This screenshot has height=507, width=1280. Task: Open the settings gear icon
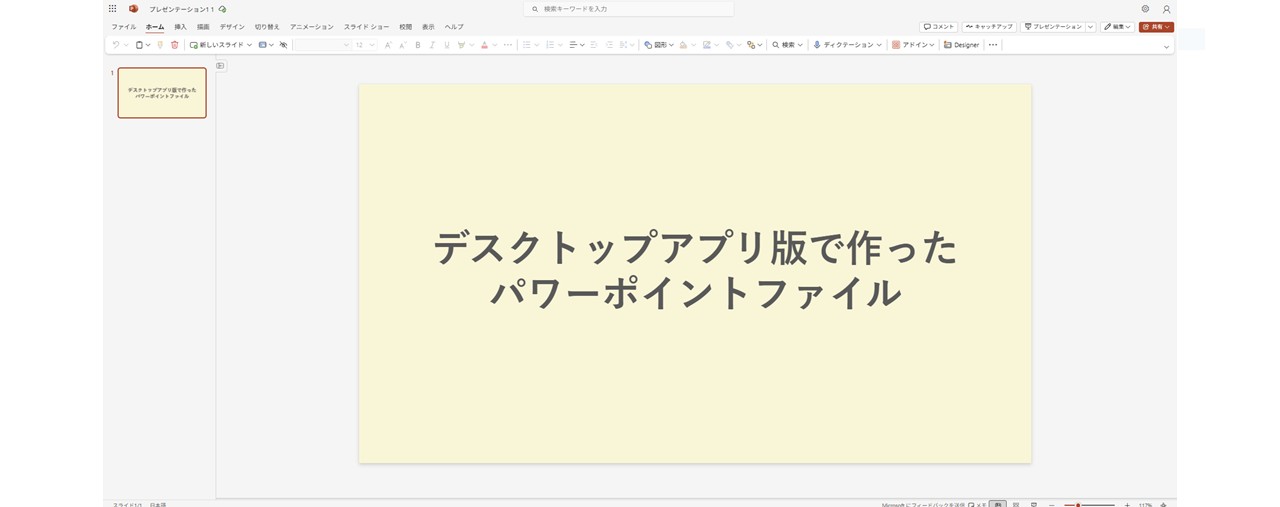point(1145,9)
